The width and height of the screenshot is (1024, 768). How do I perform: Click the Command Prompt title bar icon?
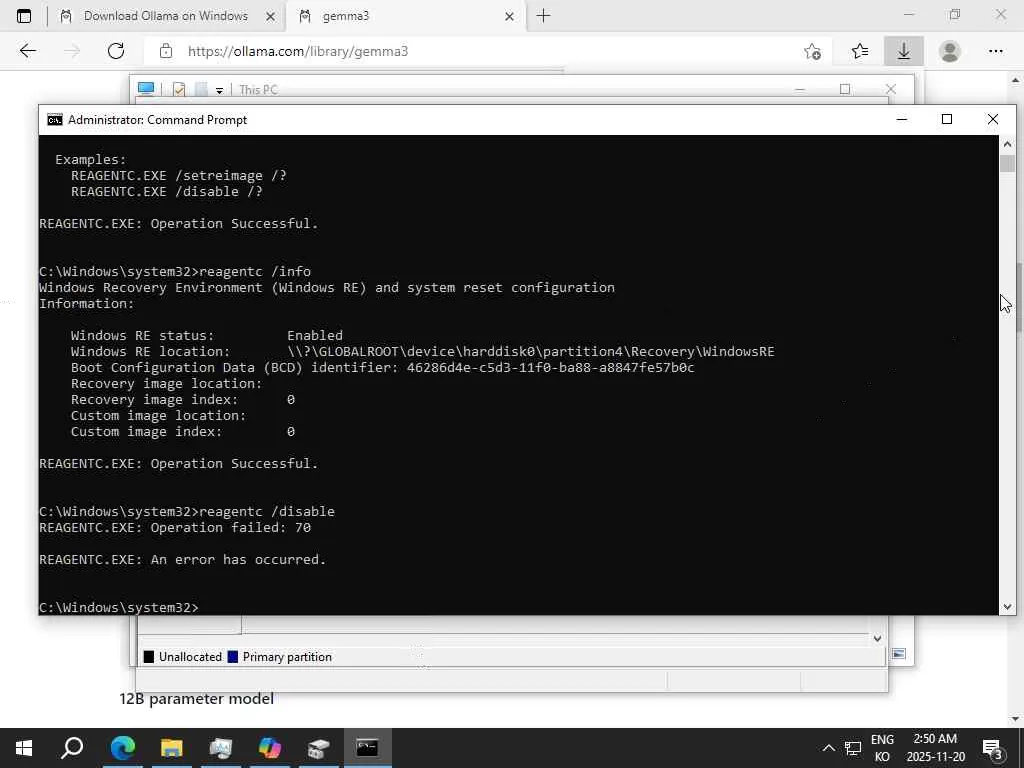pyautogui.click(x=55, y=120)
